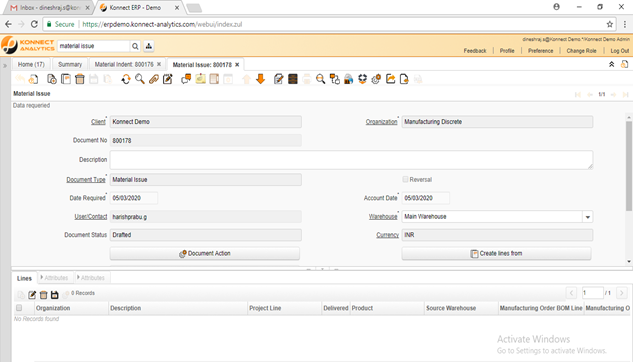The width and height of the screenshot is (633, 362).
Task: Close the Material Issue: 800178 tab
Action: point(237,65)
